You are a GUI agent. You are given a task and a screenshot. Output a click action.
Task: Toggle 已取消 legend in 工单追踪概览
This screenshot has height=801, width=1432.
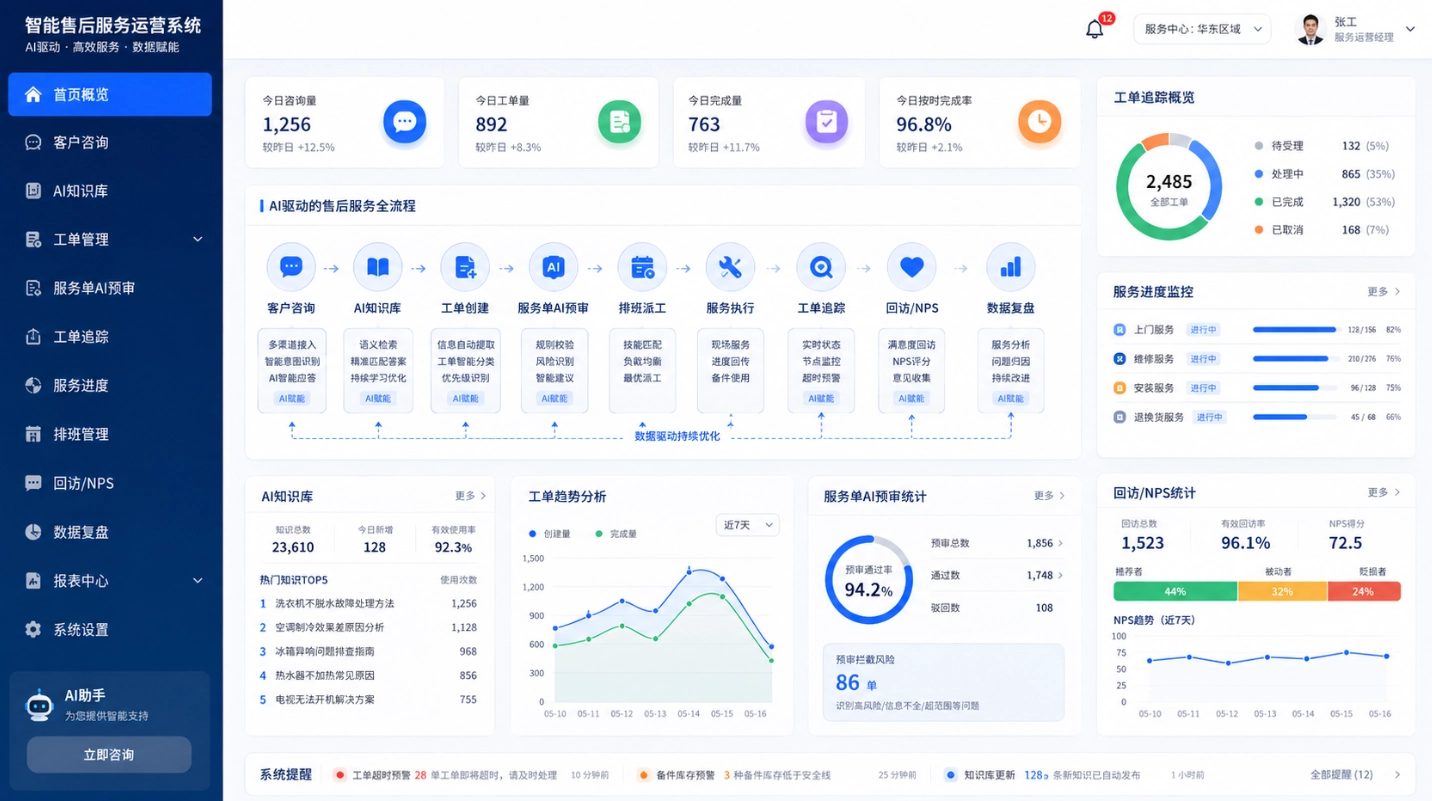point(1280,230)
